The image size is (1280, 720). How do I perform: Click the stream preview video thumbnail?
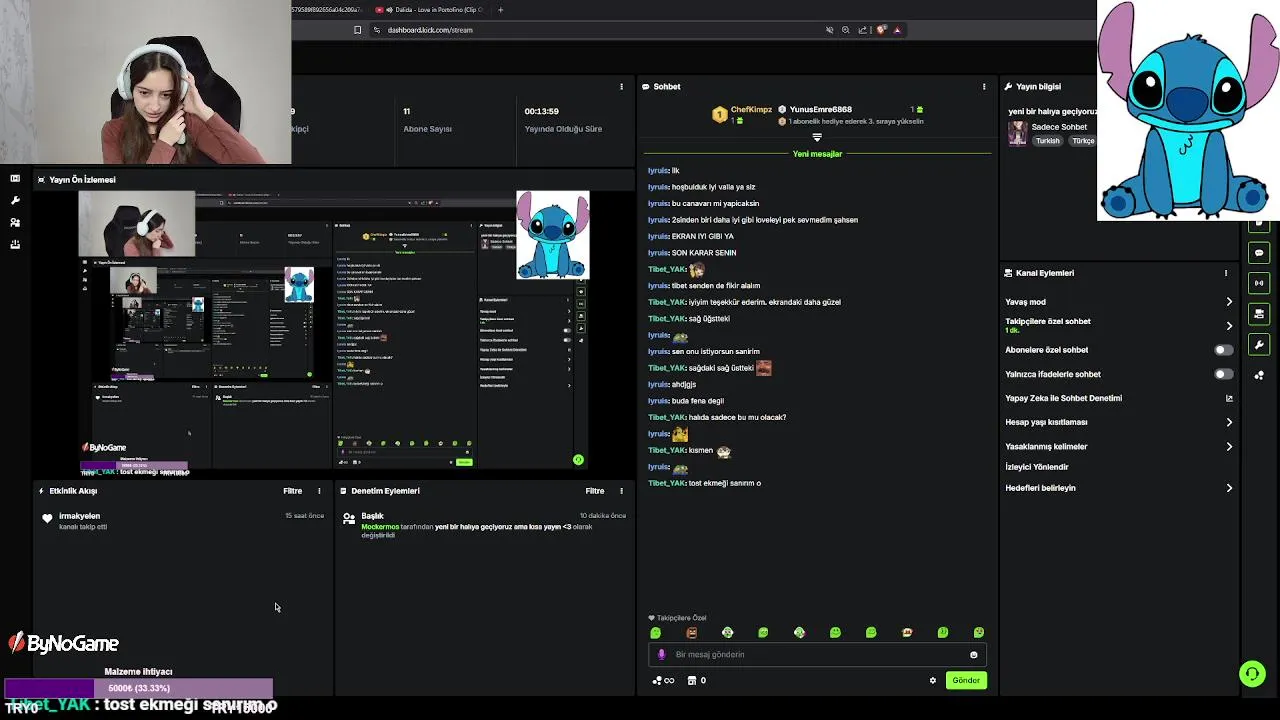coord(335,331)
